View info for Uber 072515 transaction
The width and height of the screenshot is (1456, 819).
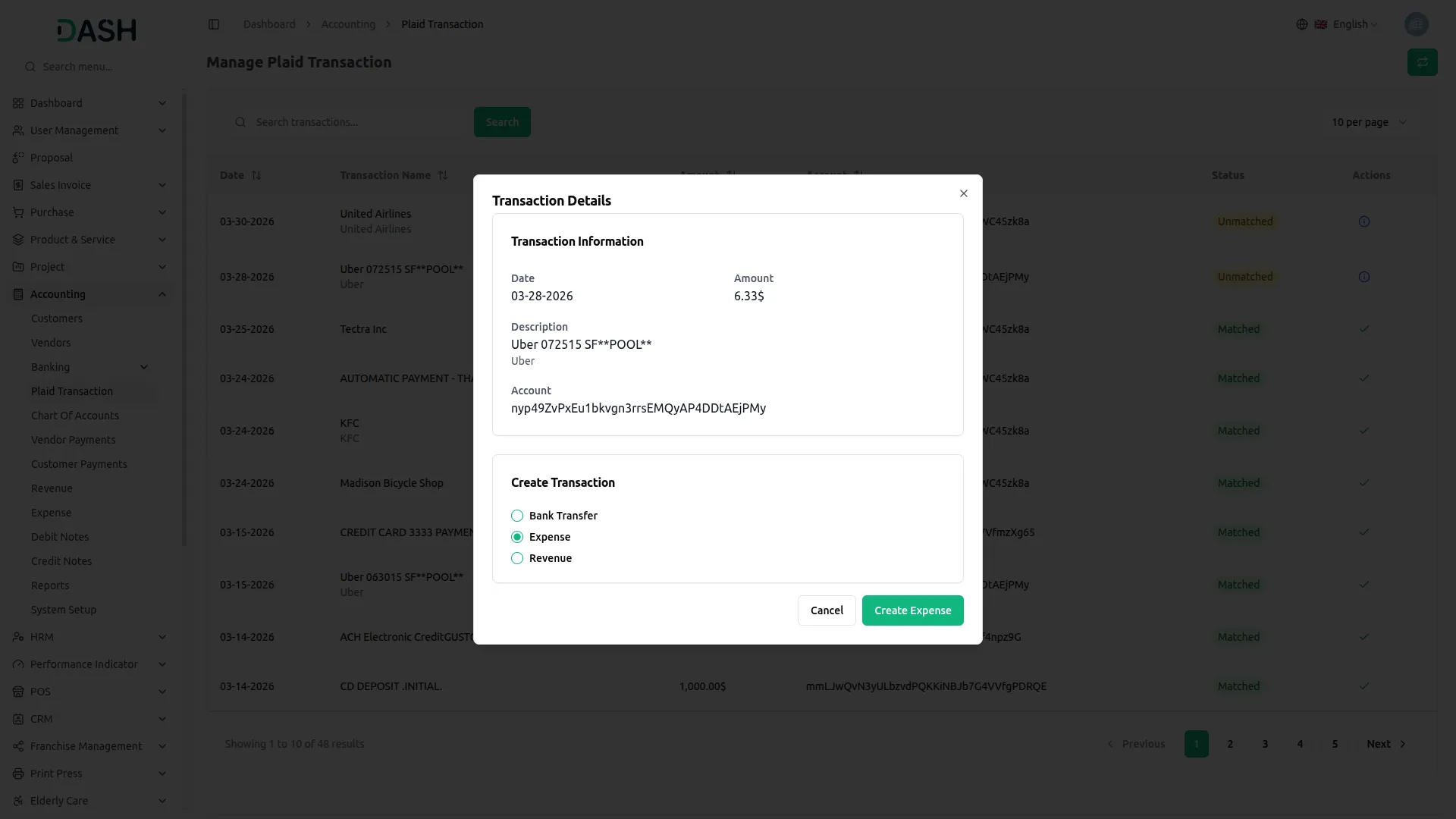tap(1363, 277)
